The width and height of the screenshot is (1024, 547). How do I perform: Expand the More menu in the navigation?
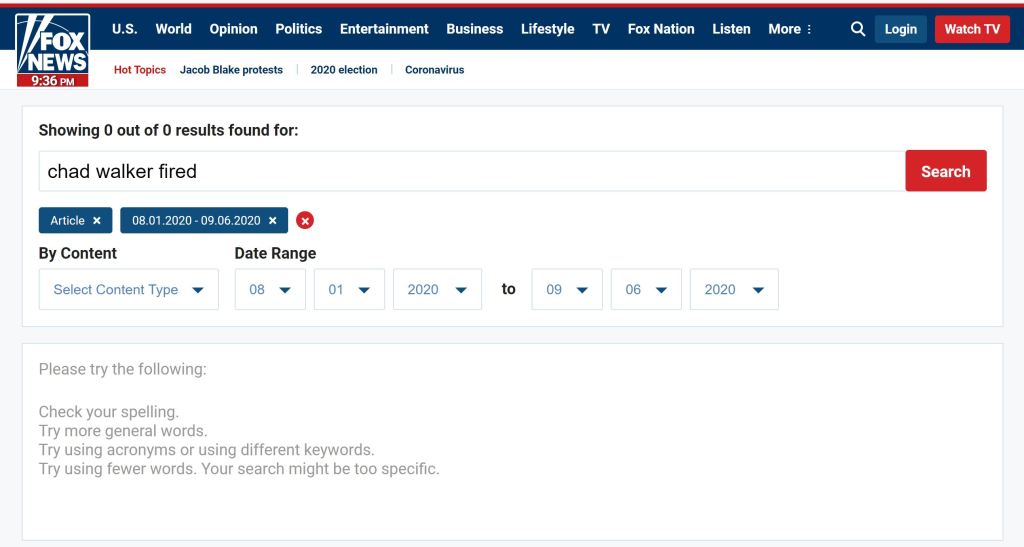790,29
